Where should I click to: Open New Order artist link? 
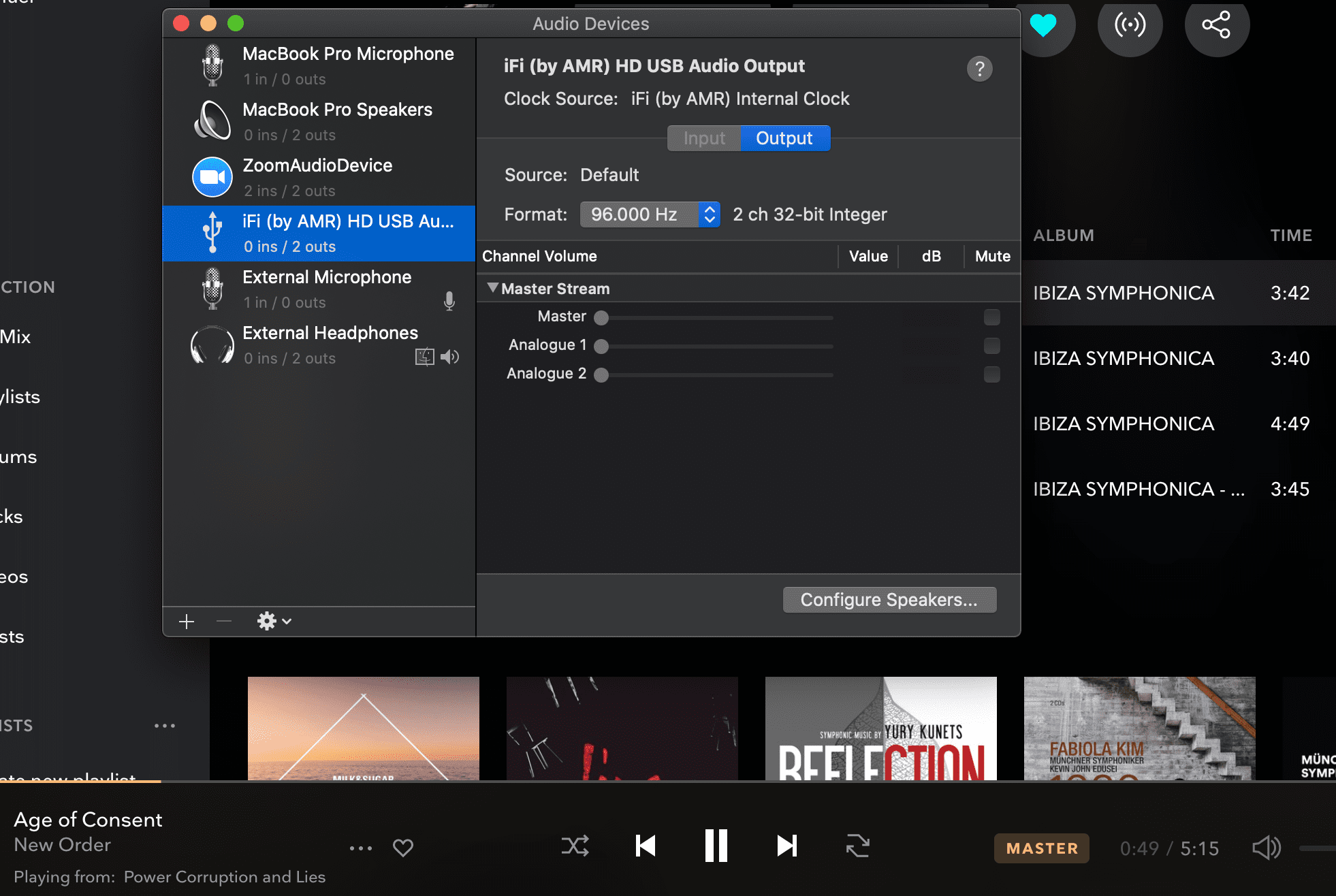click(x=62, y=845)
